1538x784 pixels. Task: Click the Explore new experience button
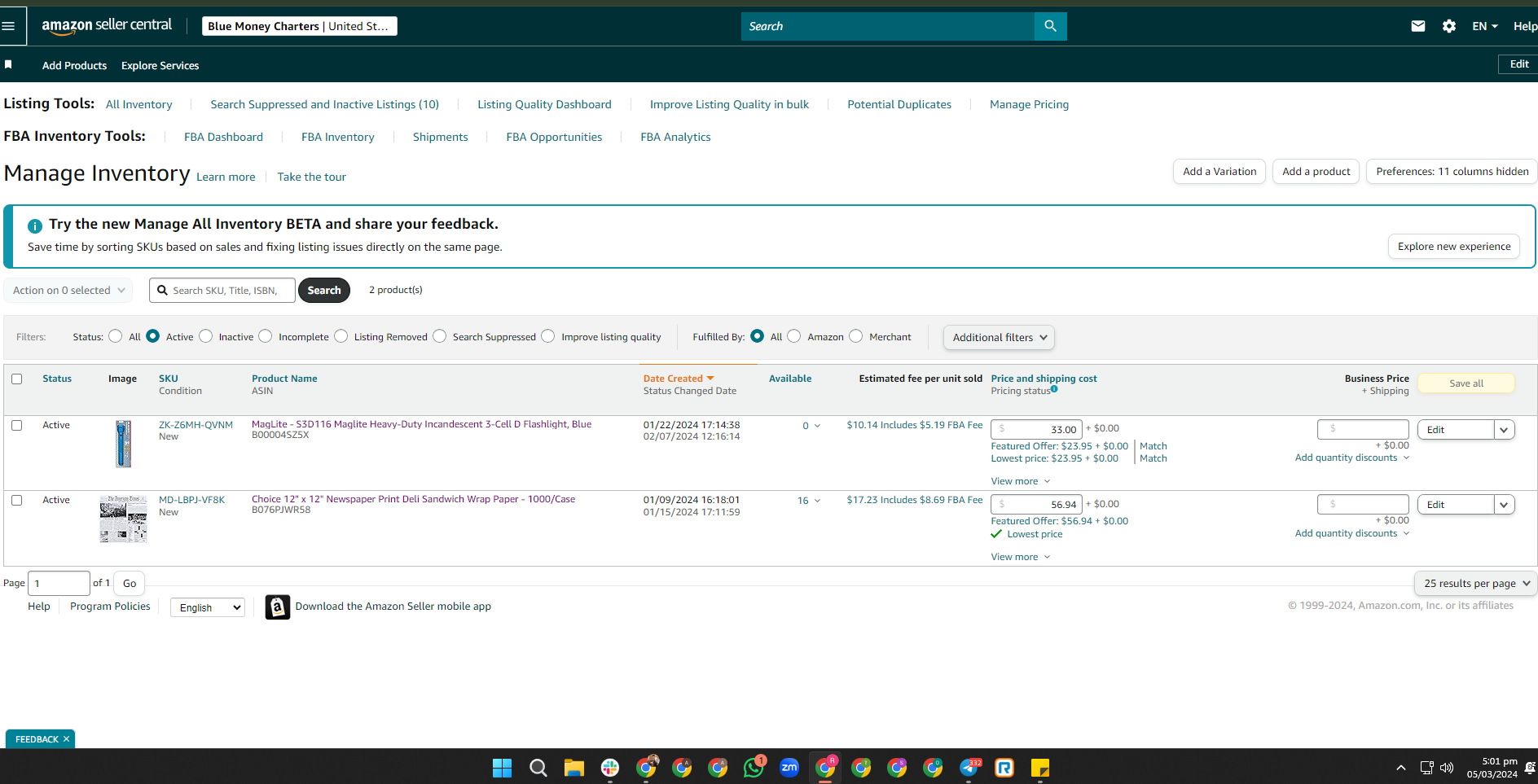coord(1454,246)
